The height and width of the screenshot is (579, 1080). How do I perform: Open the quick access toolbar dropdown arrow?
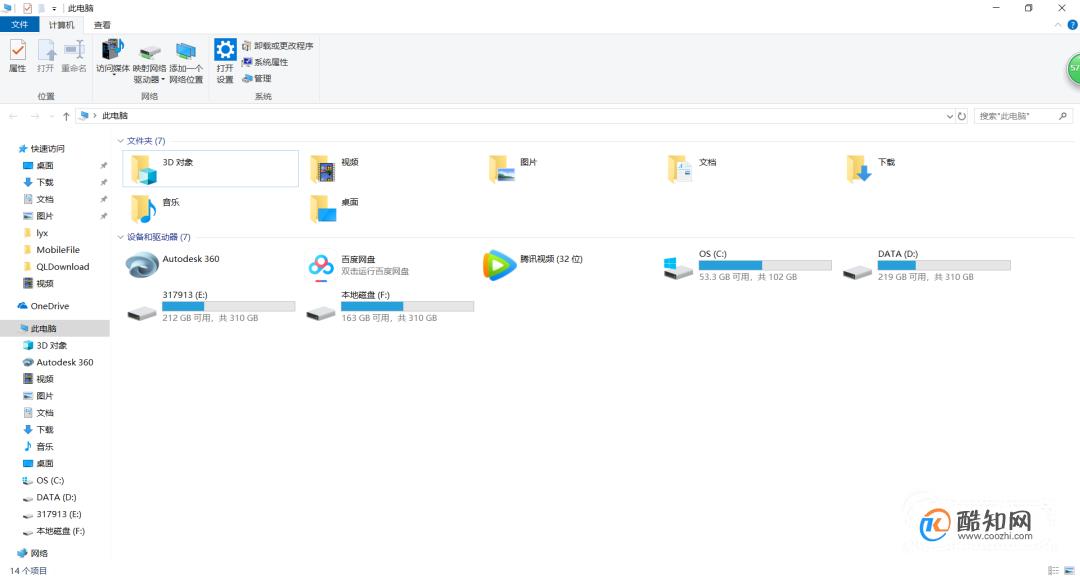coord(54,8)
